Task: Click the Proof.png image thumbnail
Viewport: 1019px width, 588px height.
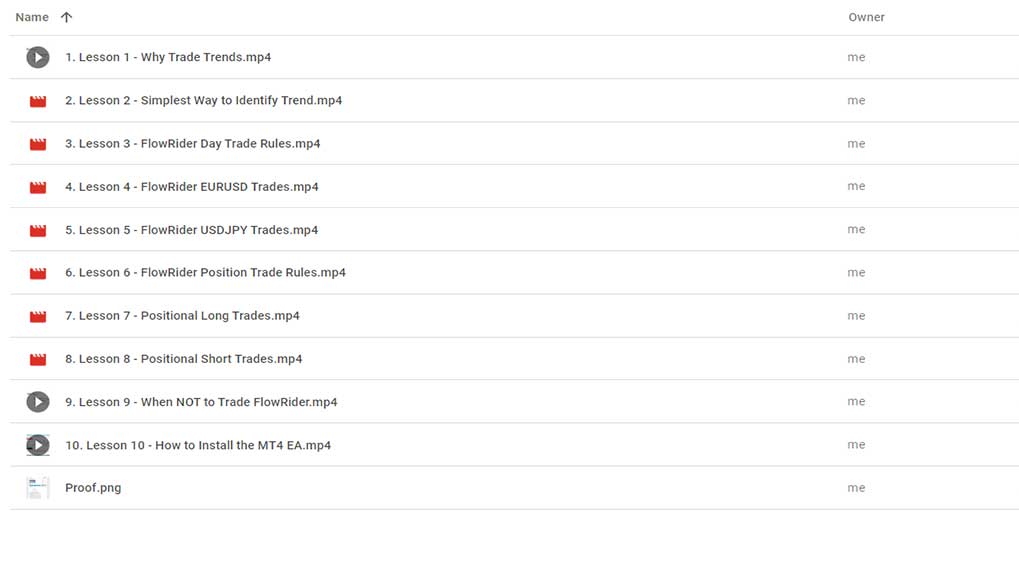Action: (38, 488)
